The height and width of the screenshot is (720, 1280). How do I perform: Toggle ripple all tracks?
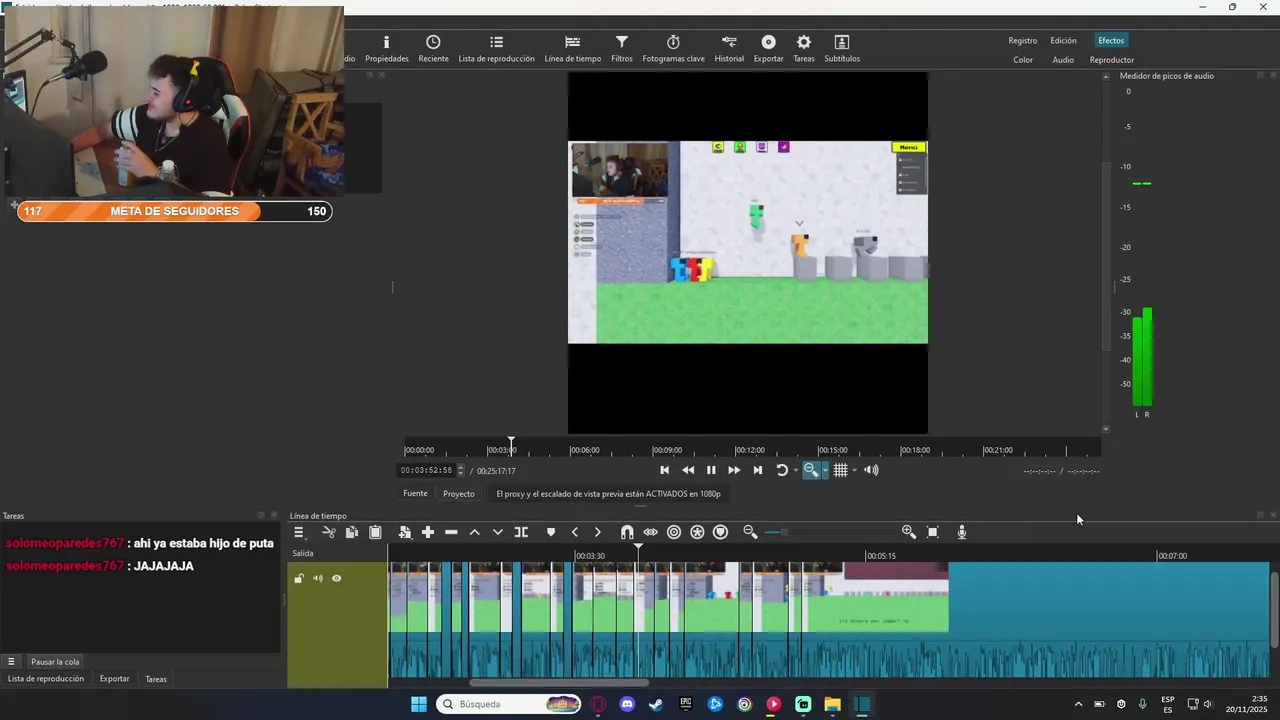pos(697,532)
